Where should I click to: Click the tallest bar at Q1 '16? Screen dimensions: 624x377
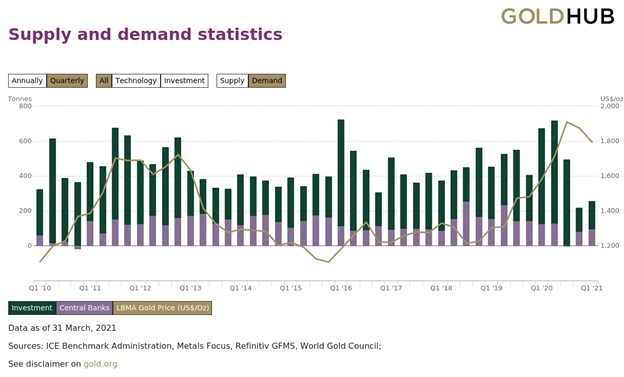click(341, 182)
